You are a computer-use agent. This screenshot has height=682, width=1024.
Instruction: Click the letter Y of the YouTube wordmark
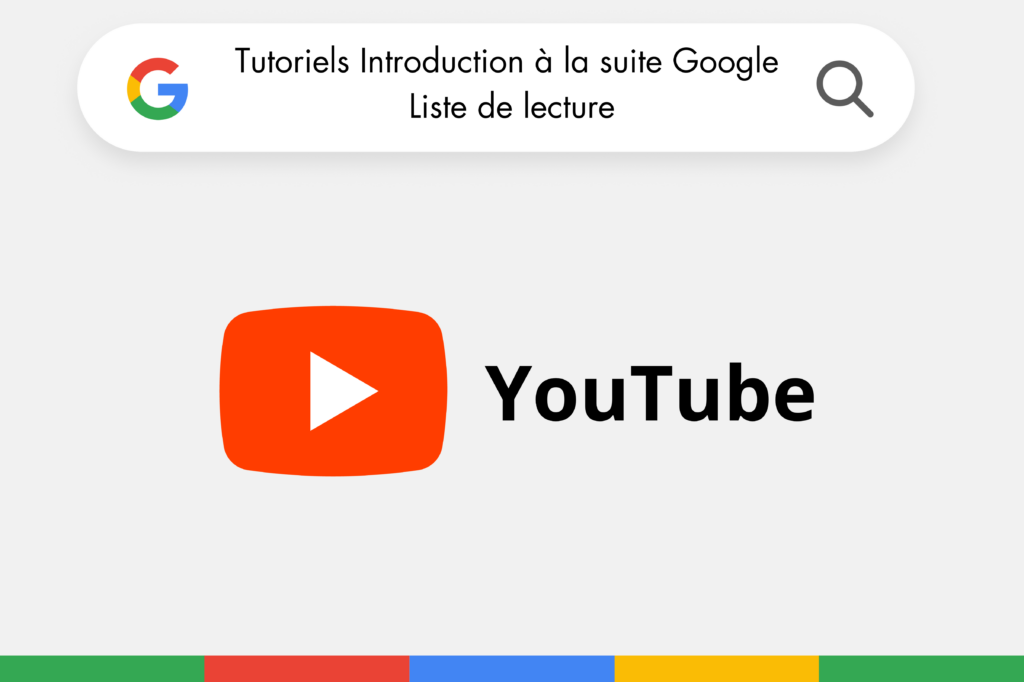pos(509,393)
